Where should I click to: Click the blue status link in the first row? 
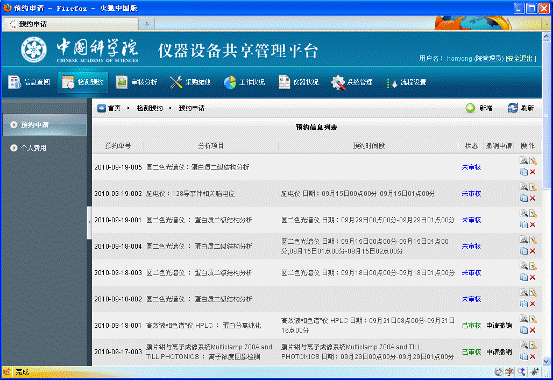pyautogui.click(x=472, y=167)
